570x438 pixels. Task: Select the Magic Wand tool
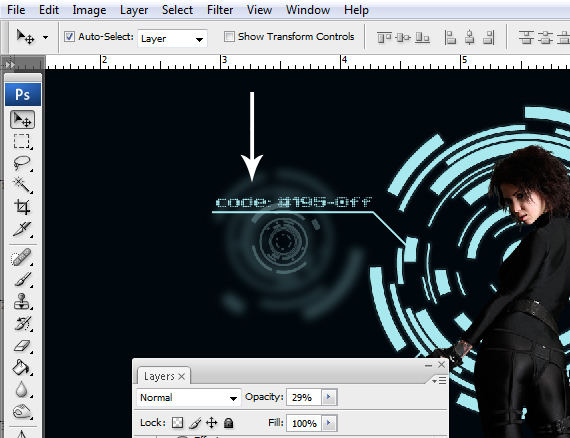click(x=22, y=185)
